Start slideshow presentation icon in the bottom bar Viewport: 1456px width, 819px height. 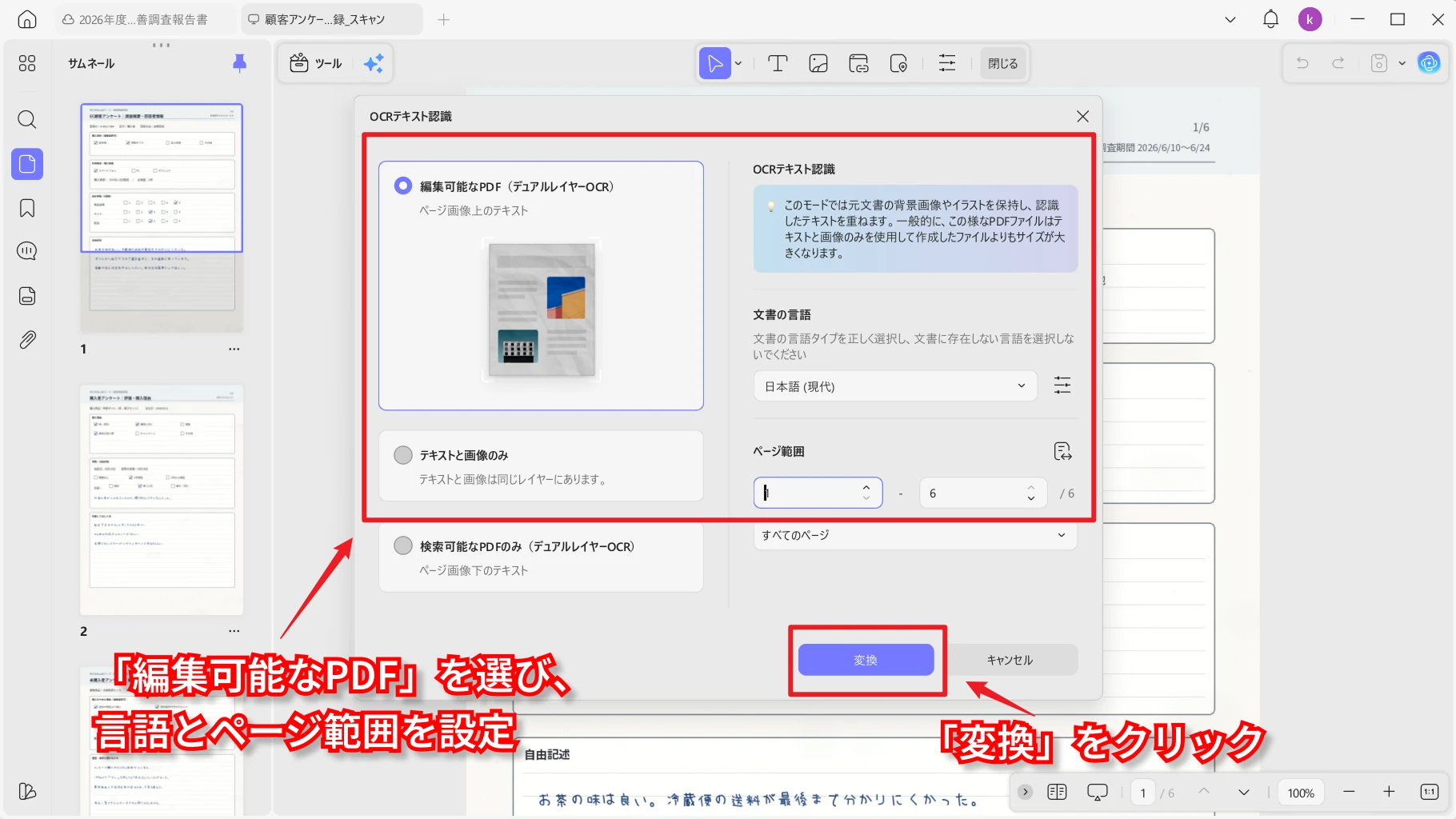1098,792
